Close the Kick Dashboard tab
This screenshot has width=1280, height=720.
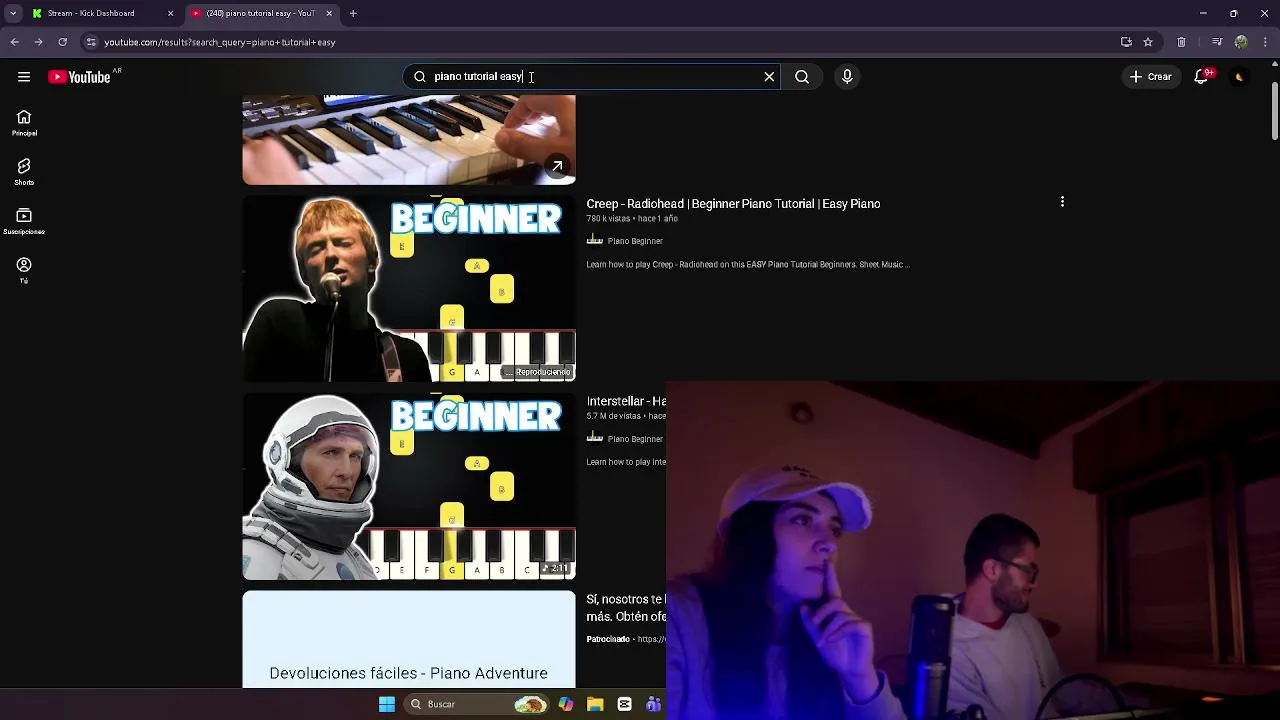[x=170, y=13]
